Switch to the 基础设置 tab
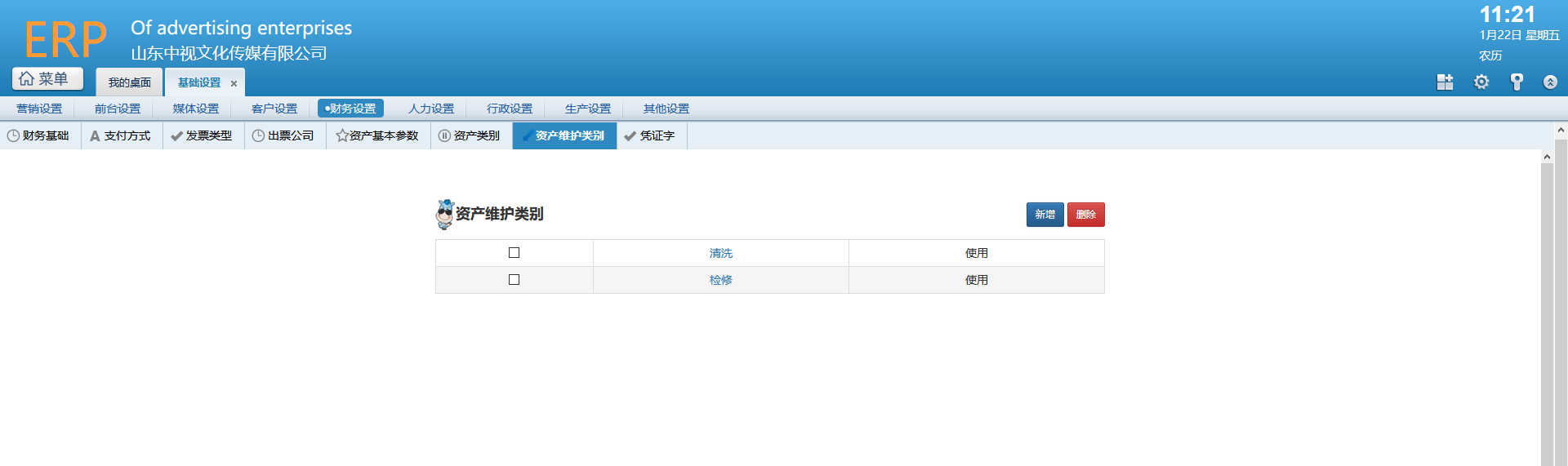 point(199,82)
